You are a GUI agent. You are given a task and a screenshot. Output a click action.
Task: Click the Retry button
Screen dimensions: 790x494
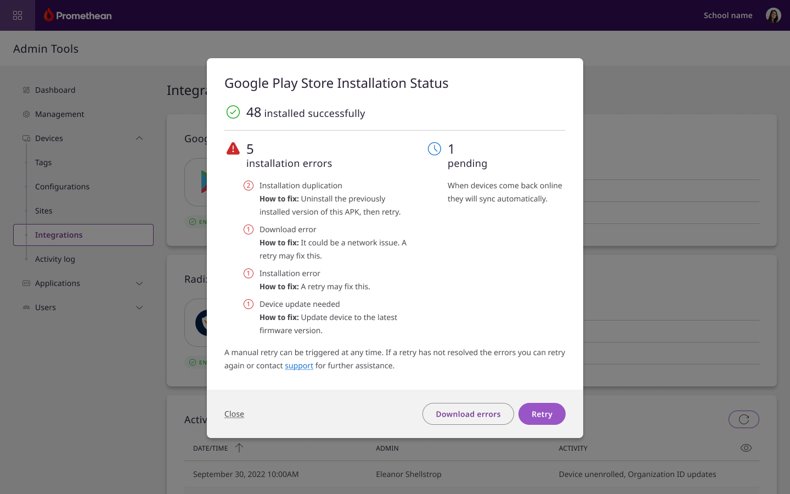click(542, 414)
